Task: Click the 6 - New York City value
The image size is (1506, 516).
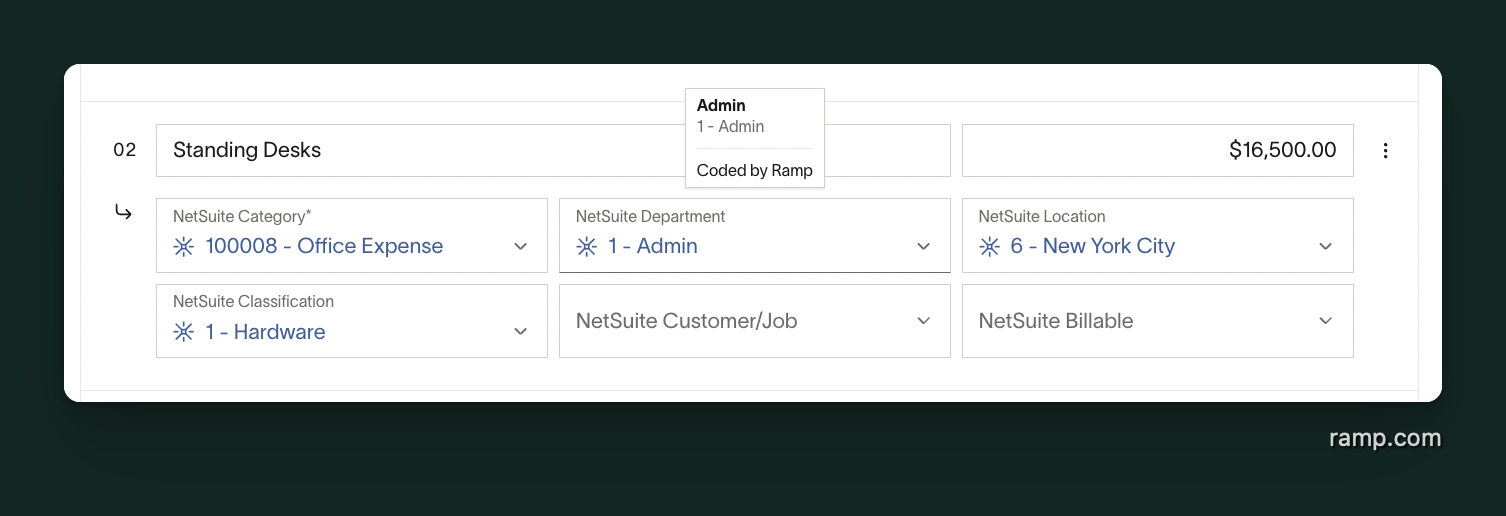Action: (1092, 247)
